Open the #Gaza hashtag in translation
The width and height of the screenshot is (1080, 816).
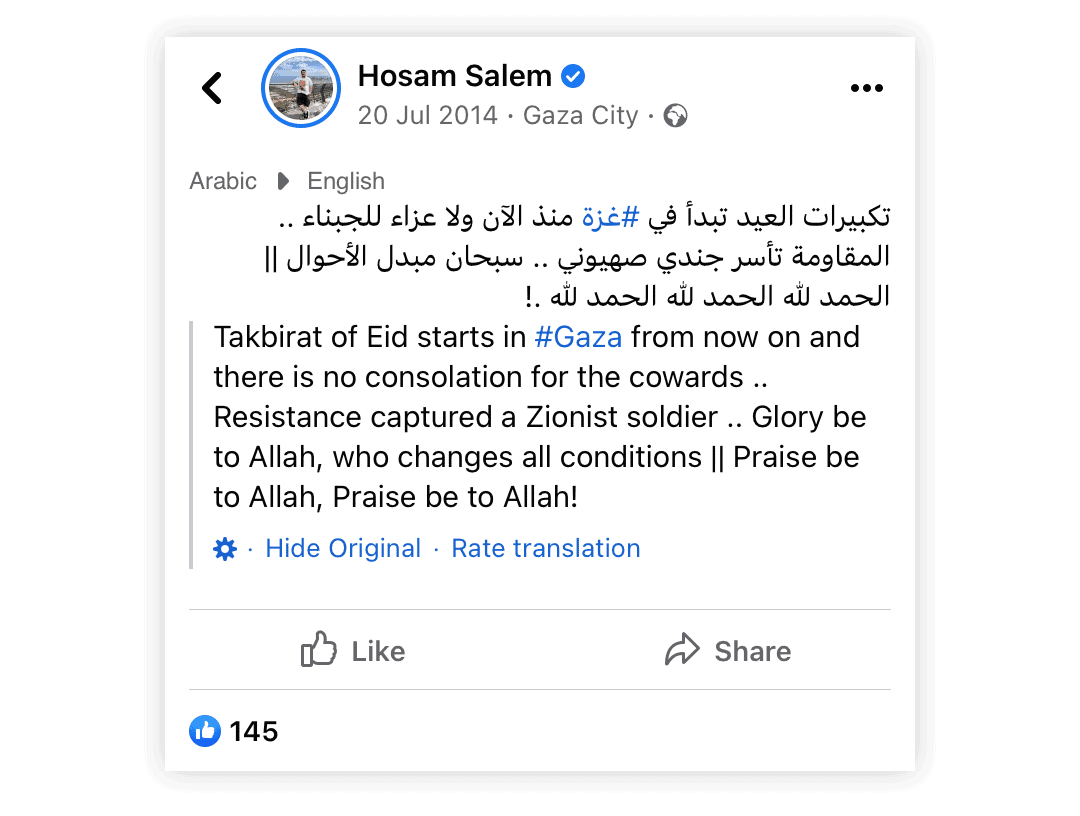[x=578, y=337]
